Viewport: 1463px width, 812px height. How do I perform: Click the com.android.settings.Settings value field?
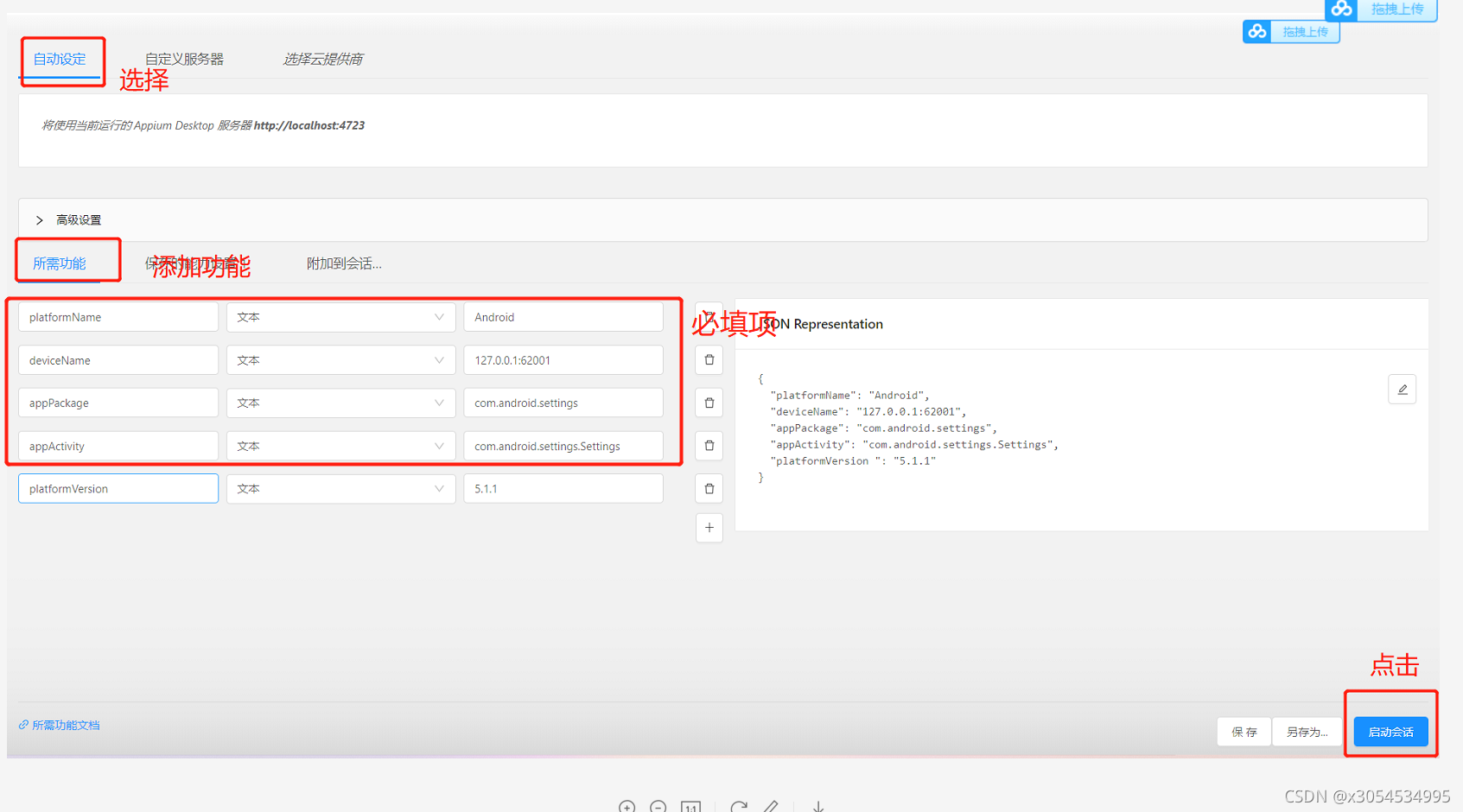563,446
